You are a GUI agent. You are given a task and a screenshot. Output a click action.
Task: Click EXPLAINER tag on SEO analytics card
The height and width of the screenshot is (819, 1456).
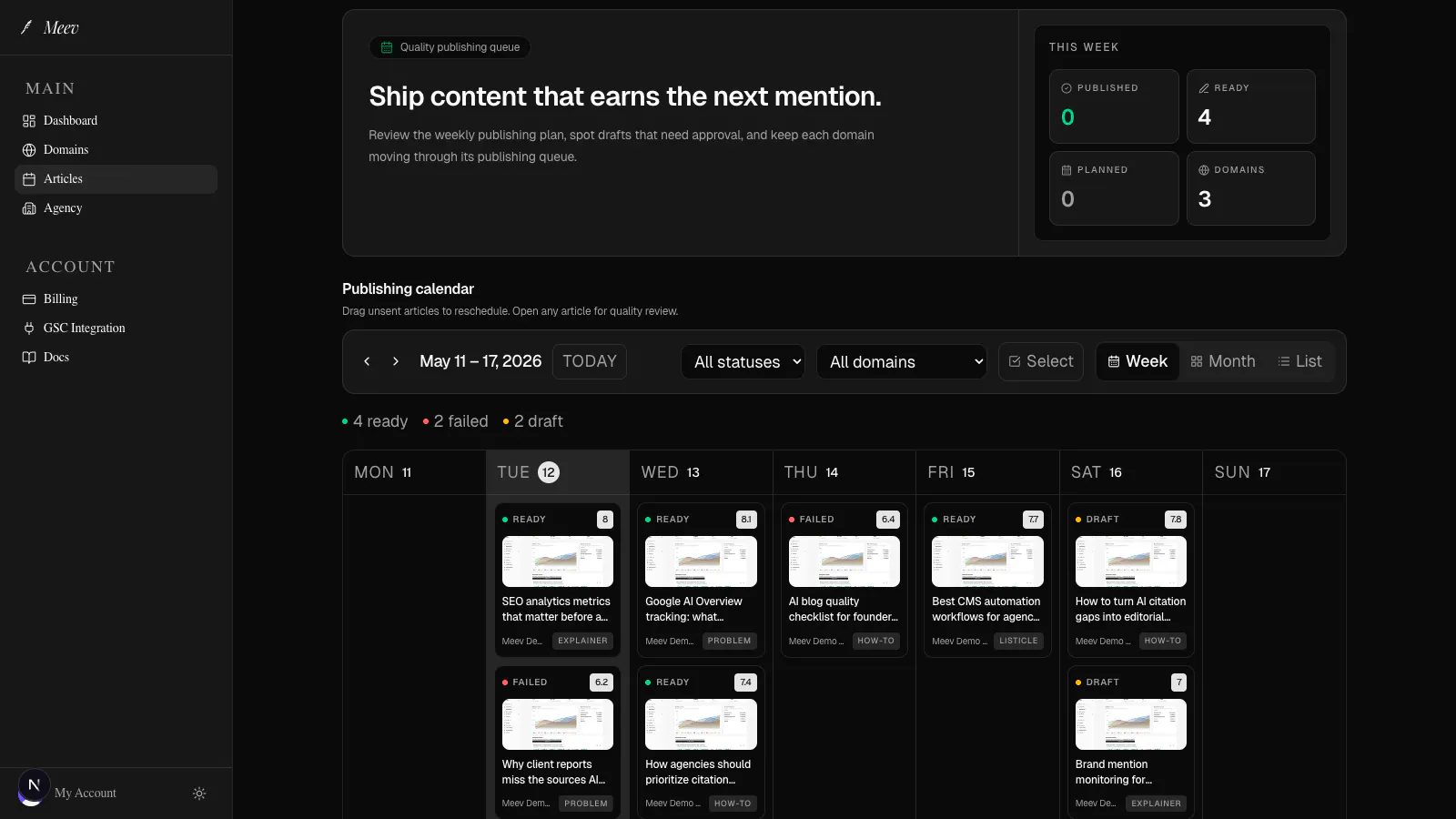582,641
